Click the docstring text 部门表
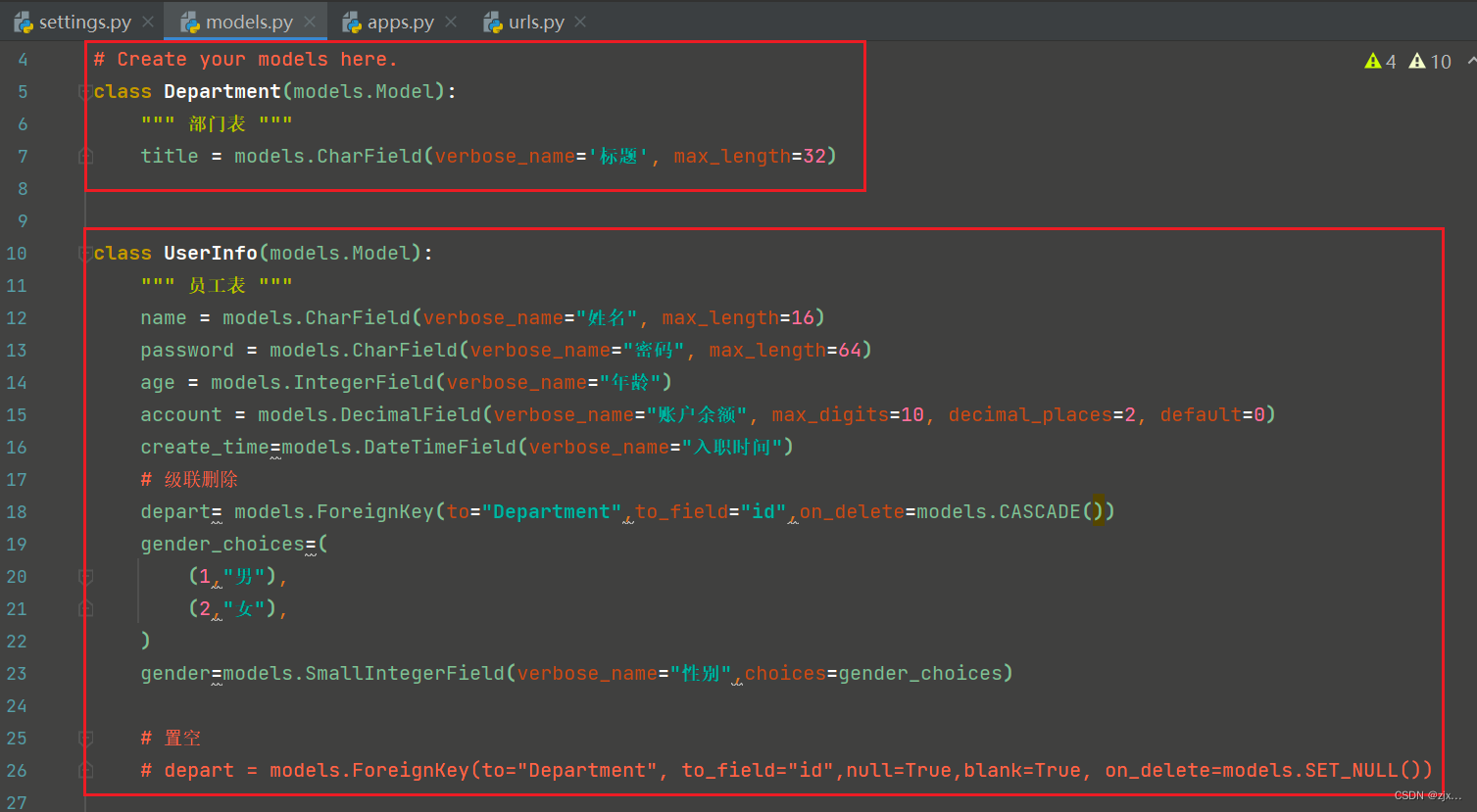Viewport: 1477px width, 812px height. [x=217, y=124]
